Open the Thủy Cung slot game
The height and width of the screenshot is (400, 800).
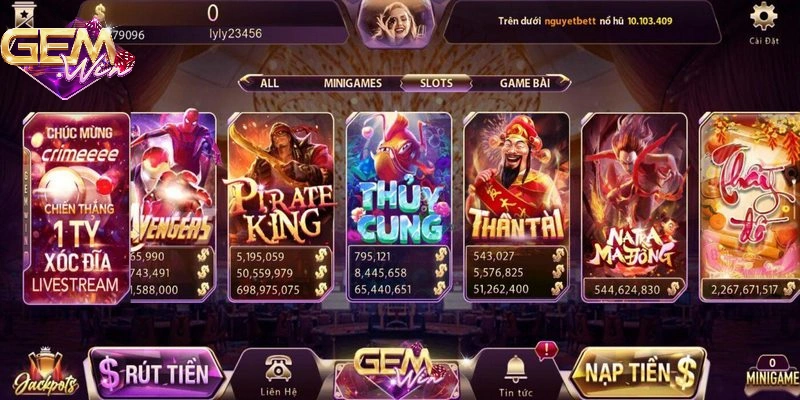point(398,207)
